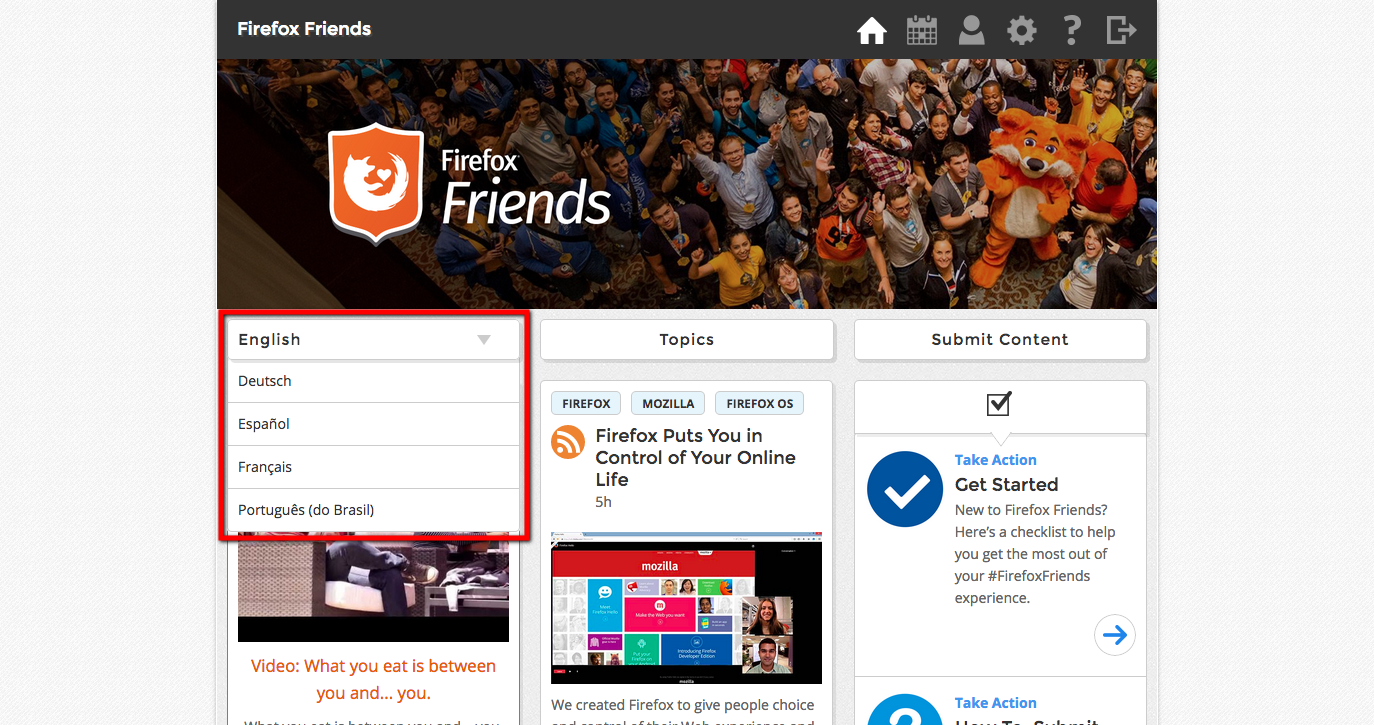Go to the Home icon in header

(872, 30)
